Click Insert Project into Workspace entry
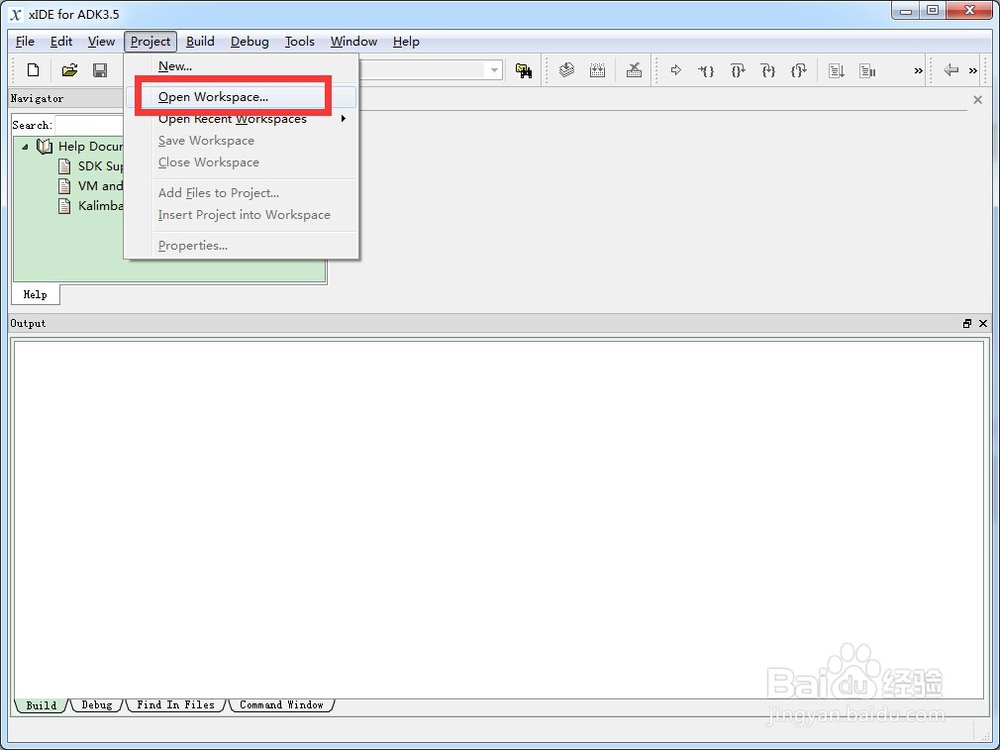The height and width of the screenshot is (750, 1000). pyautogui.click(x=241, y=214)
